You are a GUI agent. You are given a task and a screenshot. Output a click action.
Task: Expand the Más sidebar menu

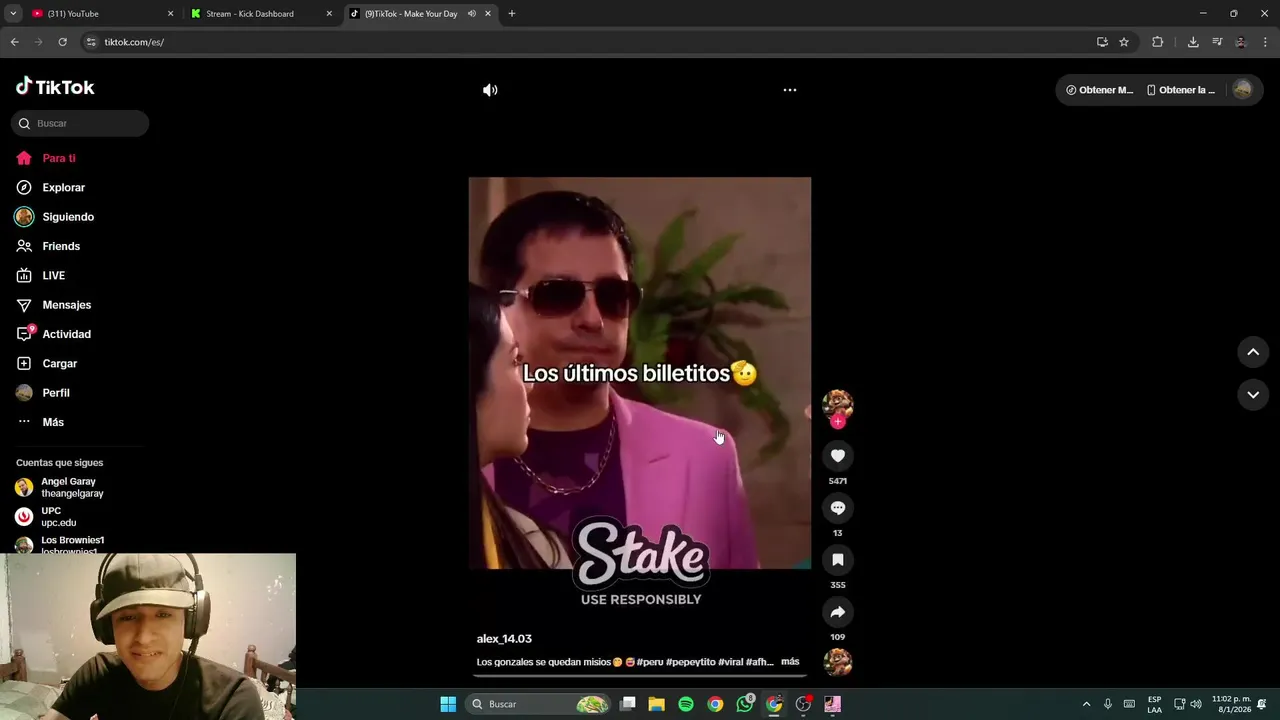(x=53, y=422)
